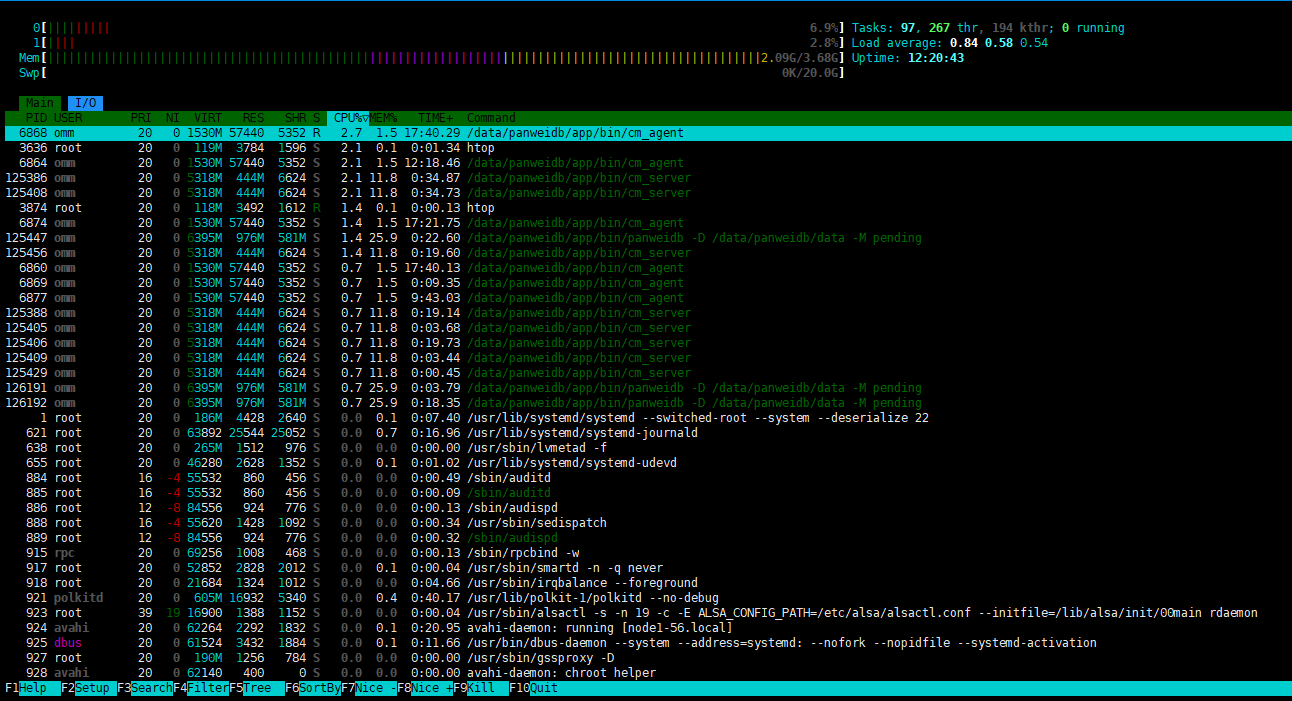Click F9 Kill in function bar
This screenshot has height=701, width=1292.
point(480,688)
